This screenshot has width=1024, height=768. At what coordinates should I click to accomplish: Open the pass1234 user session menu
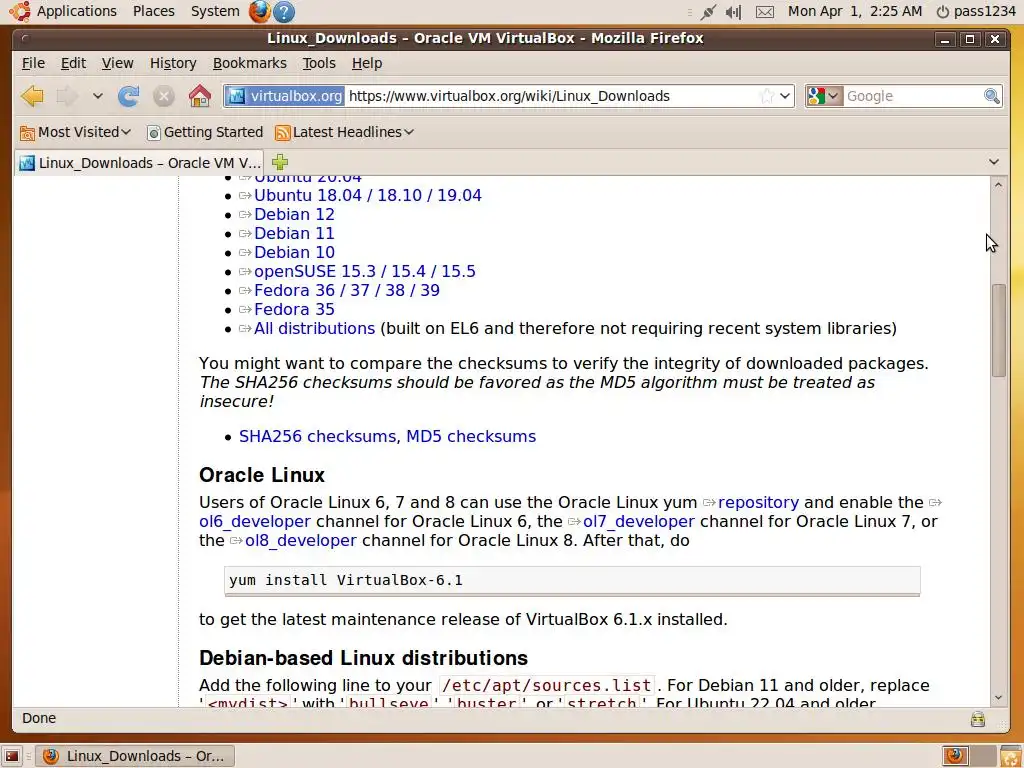(x=976, y=11)
